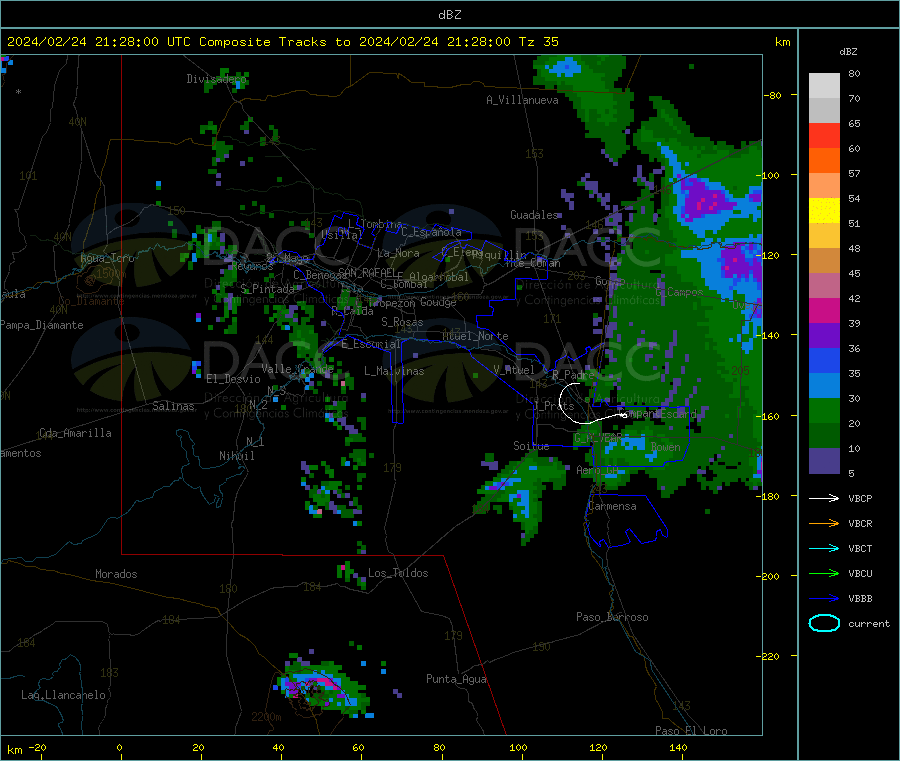Click the C_Española map label
Image resolution: width=900 pixels, height=761 pixels.
[431, 232]
